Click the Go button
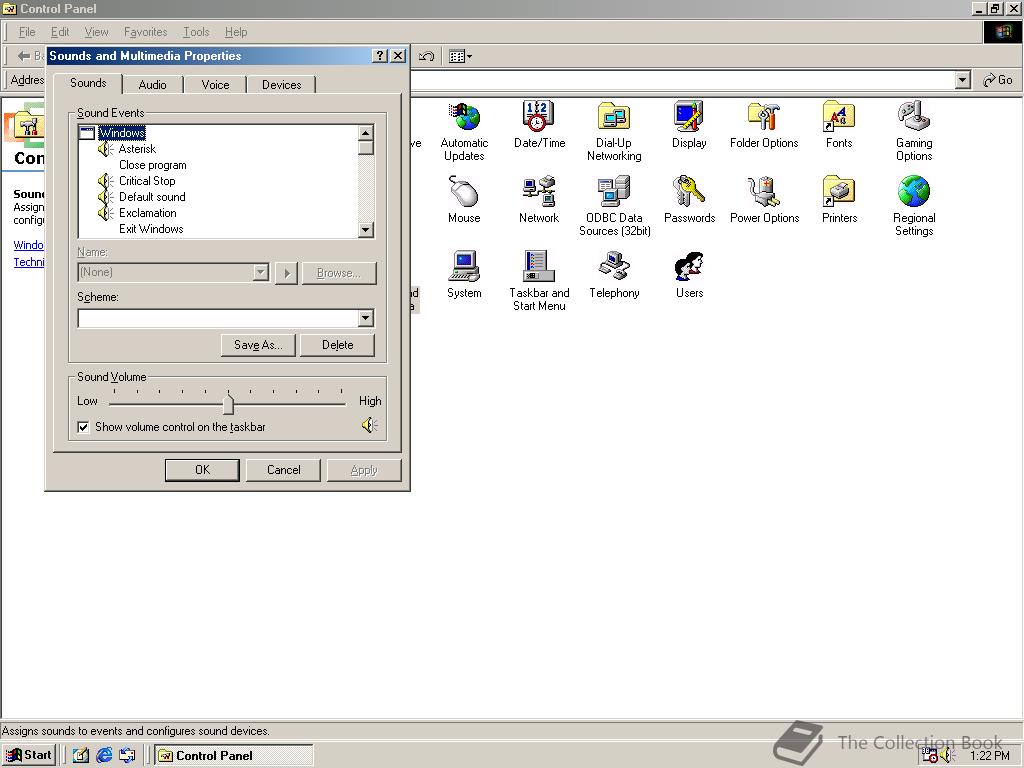 click(998, 80)
